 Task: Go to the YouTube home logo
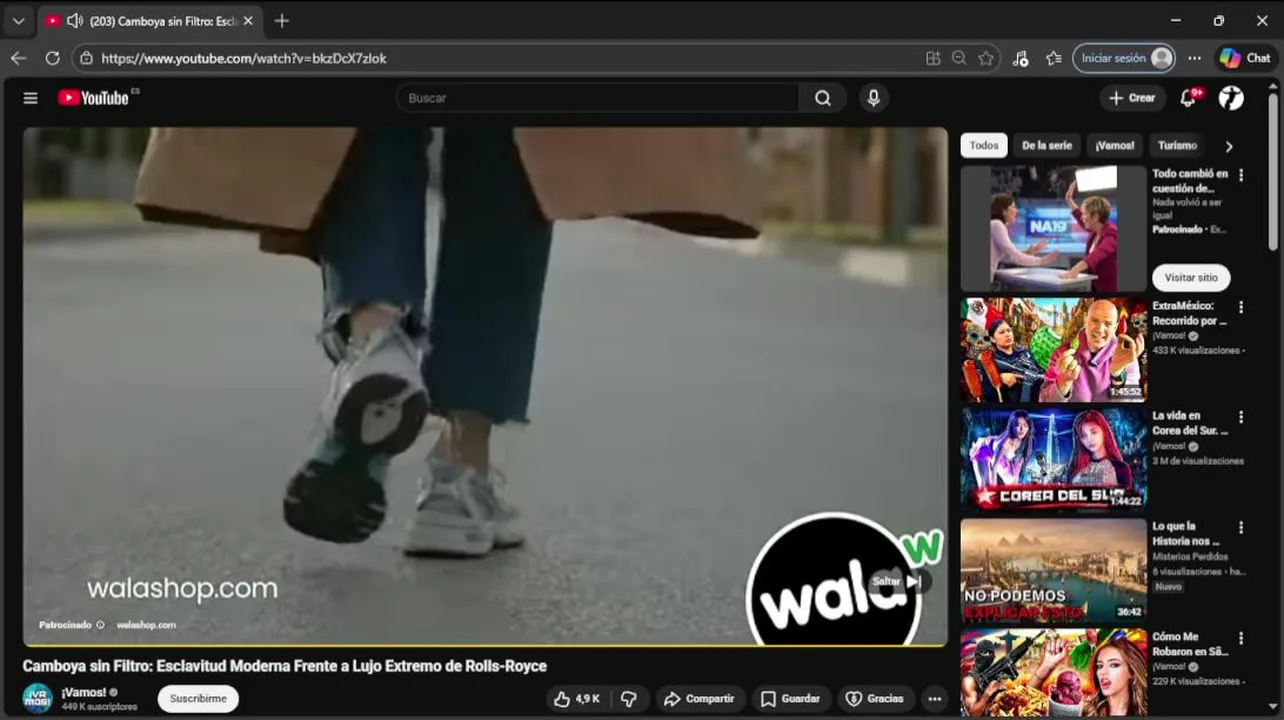[x=94, y=98]
